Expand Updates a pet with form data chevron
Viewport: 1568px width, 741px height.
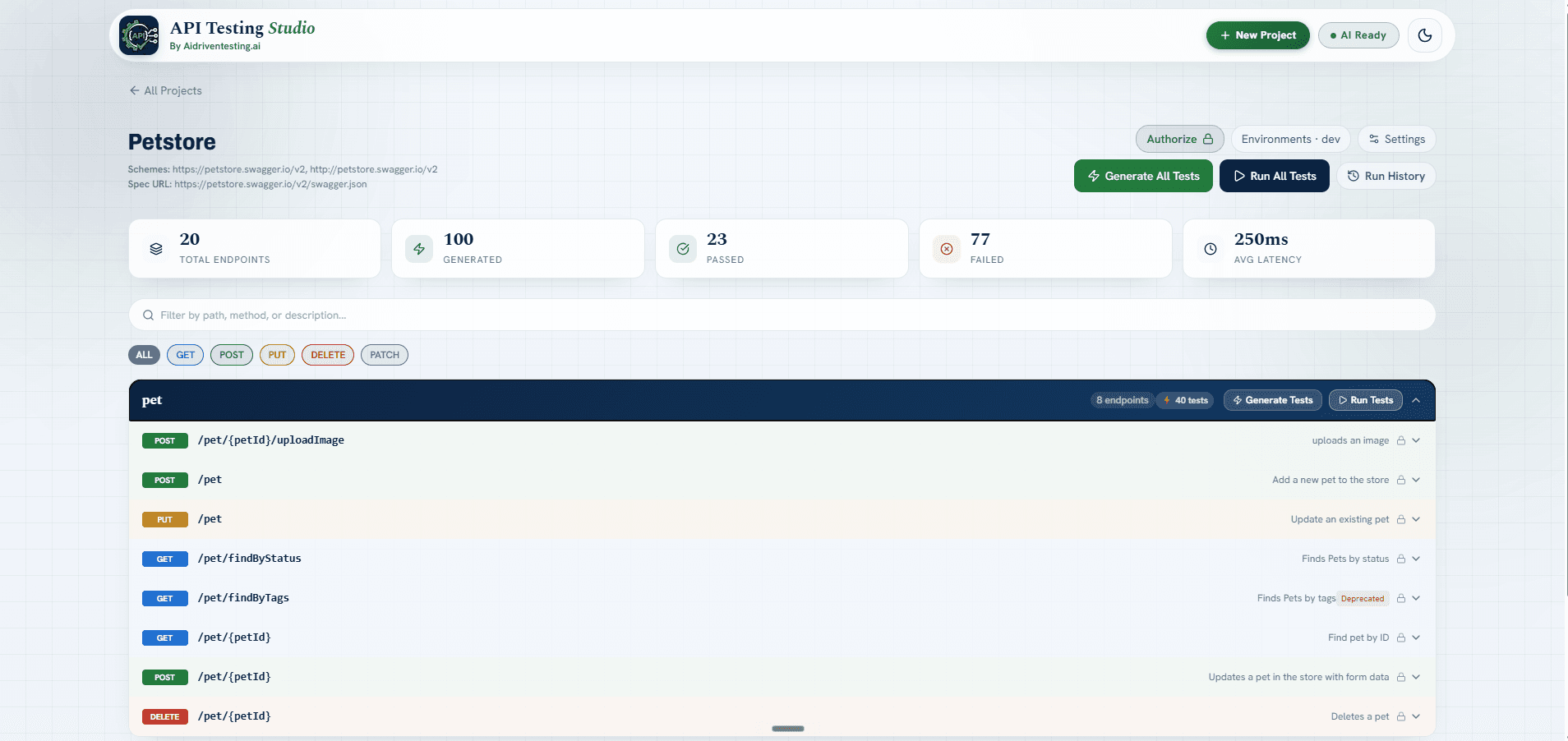(x=1416, y=677)
